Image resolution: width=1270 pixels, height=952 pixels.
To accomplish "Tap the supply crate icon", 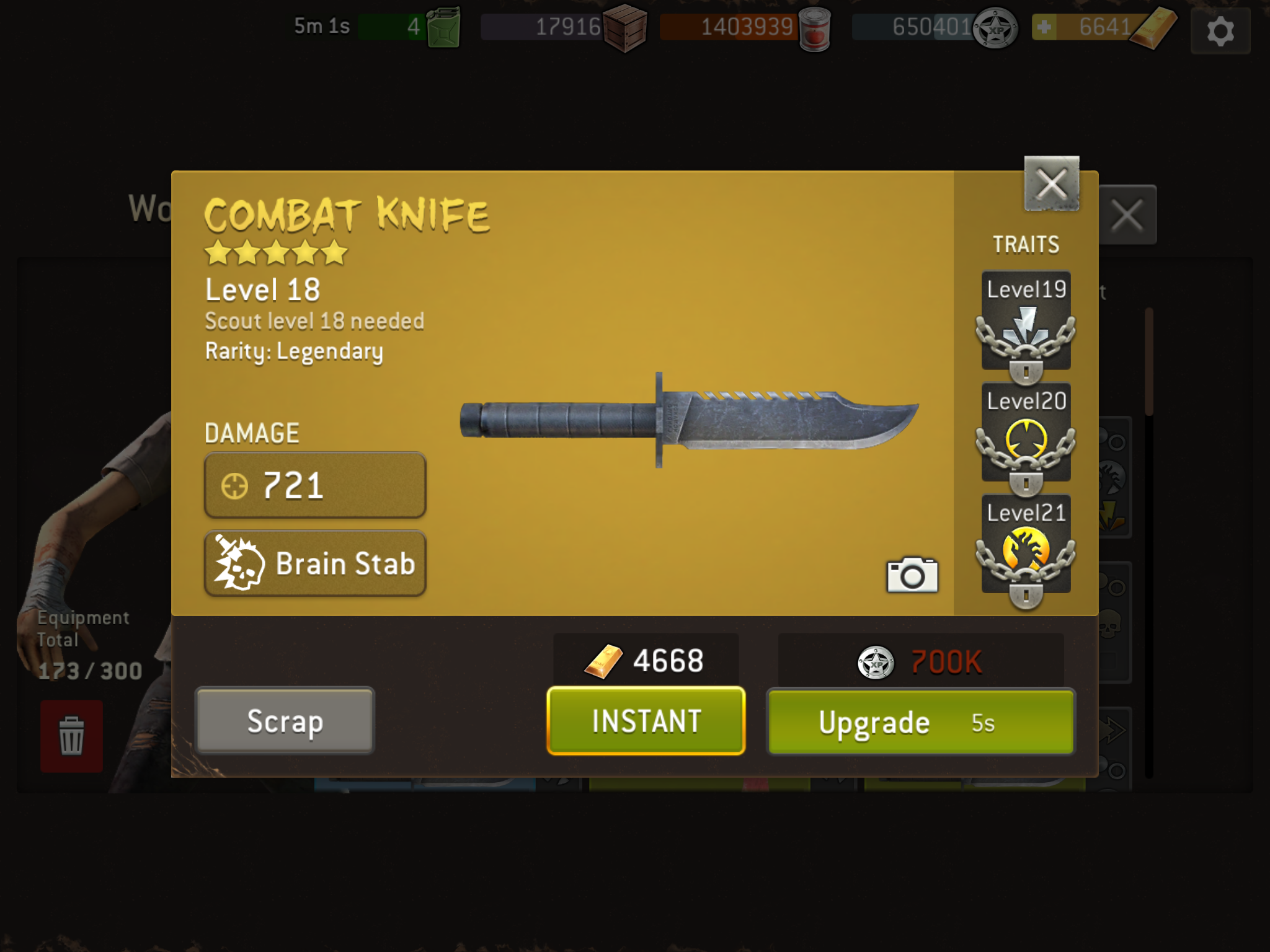I will pos(625,27).
